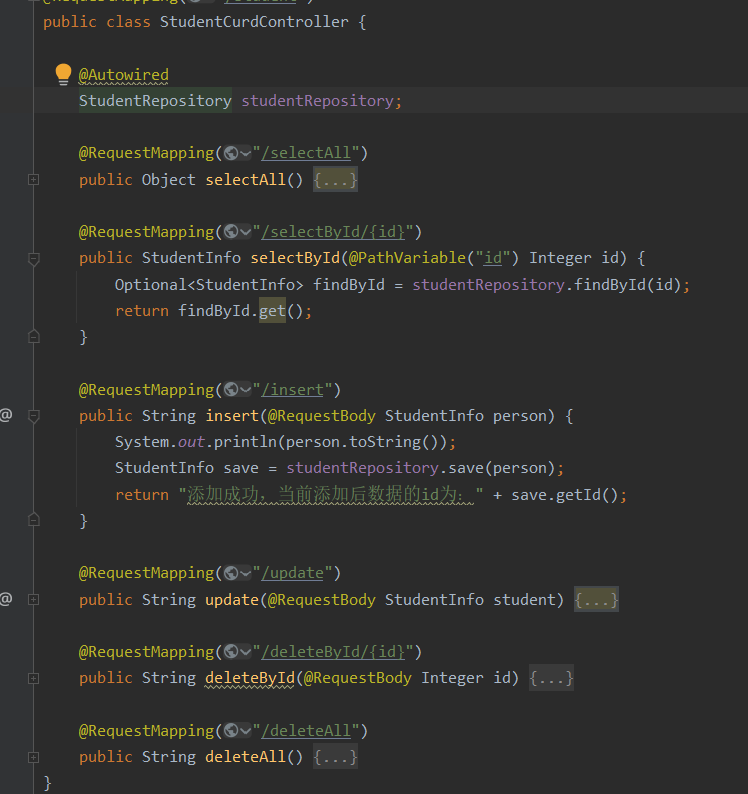This screenshot has height=794, width=748.
Task: Click the globe icon before "/selectAll"
Action: click(231, 153)
